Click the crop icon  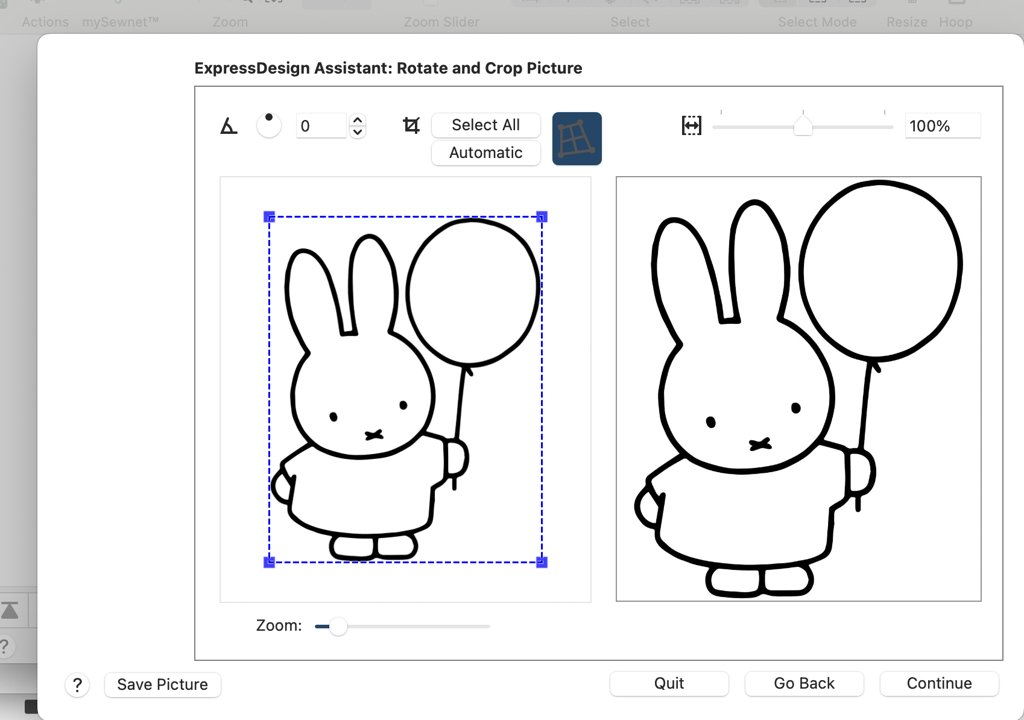tap(411, 125)
